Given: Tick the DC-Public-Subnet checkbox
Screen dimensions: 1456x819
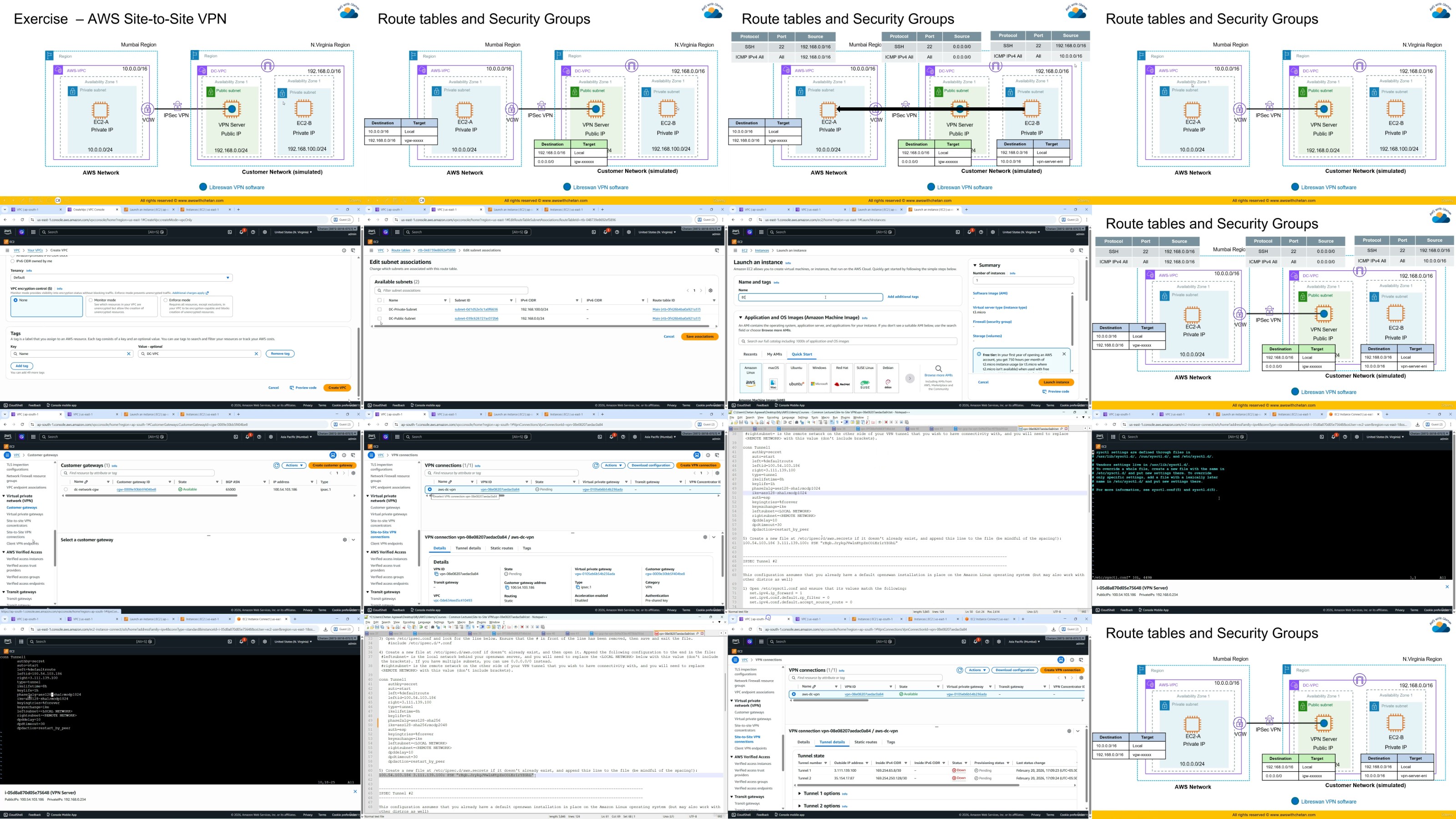Looking at the screenshot, I should point(380,318).
